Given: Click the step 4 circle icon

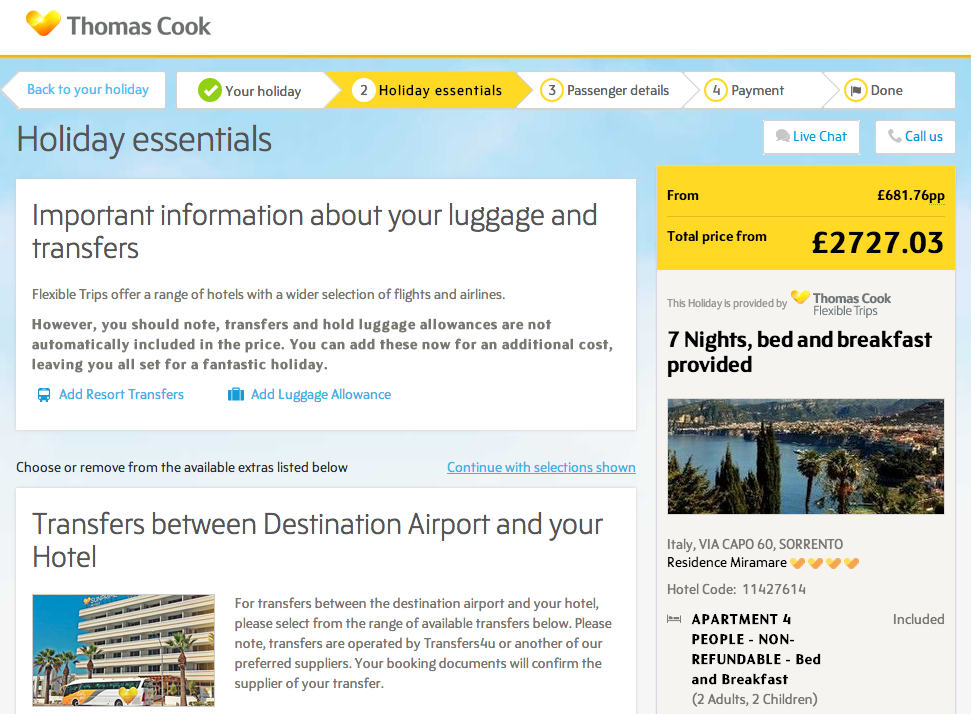Looking at the screenshot, I should [715, 90].
